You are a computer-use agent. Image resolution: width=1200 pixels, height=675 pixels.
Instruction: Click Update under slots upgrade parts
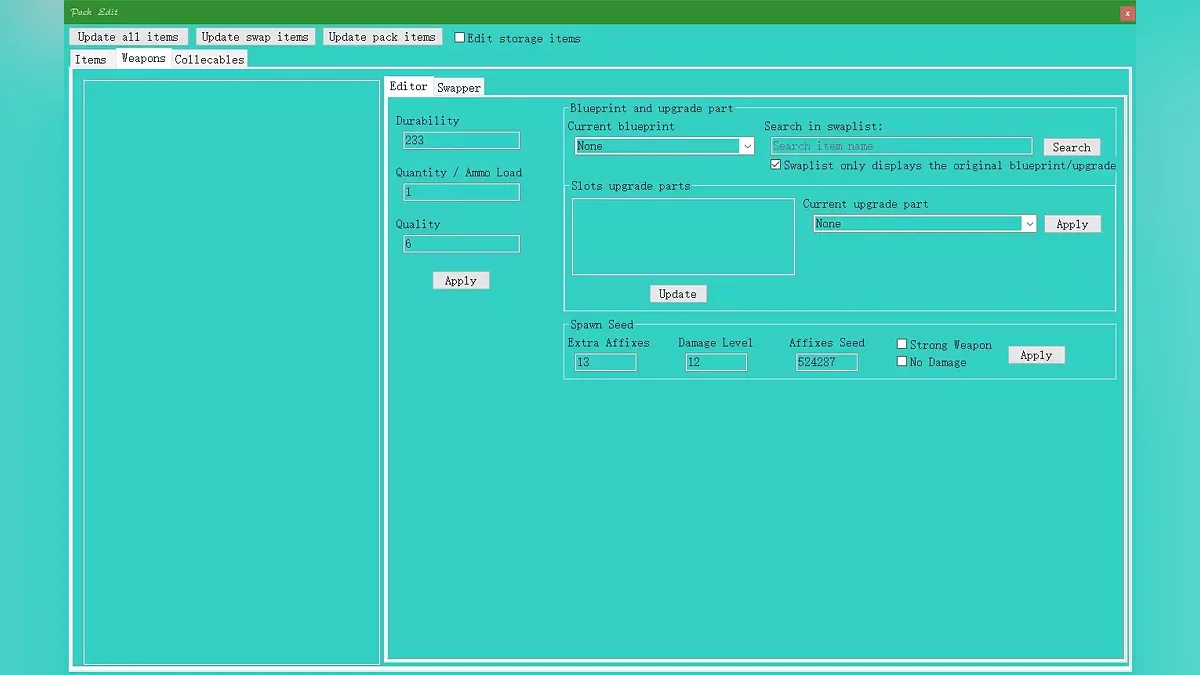[678, 294]
